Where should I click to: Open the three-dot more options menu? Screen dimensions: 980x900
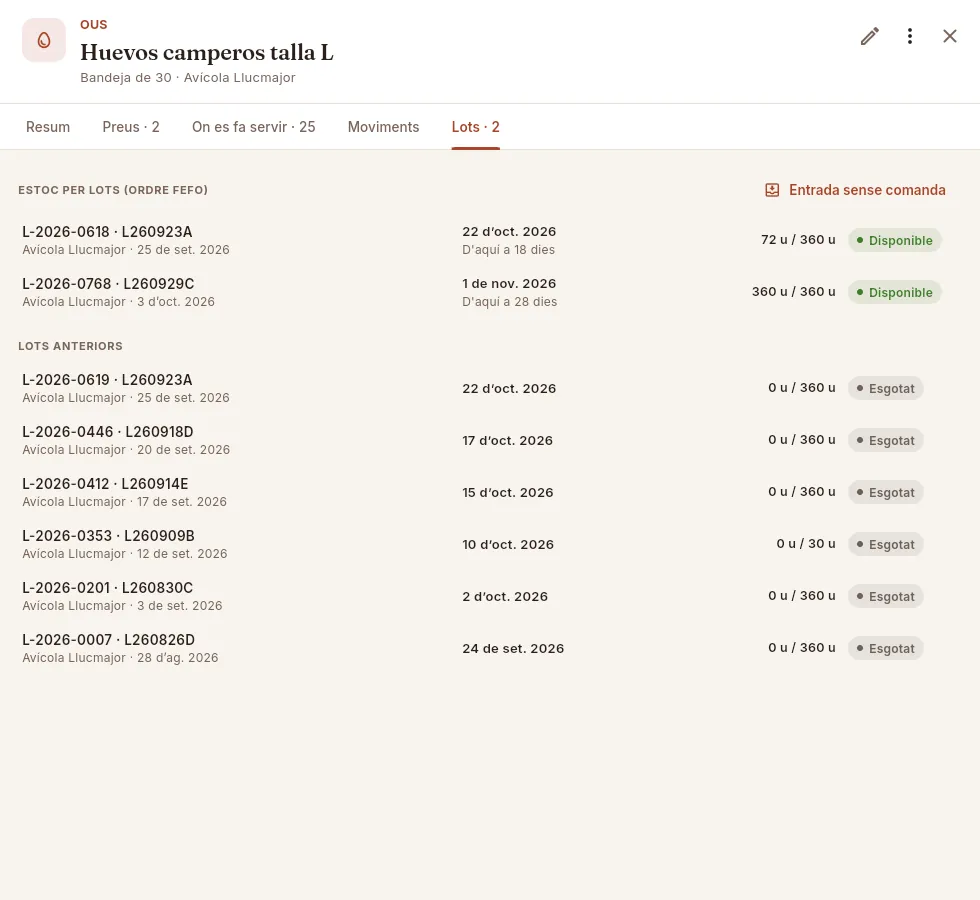[909, 36]
